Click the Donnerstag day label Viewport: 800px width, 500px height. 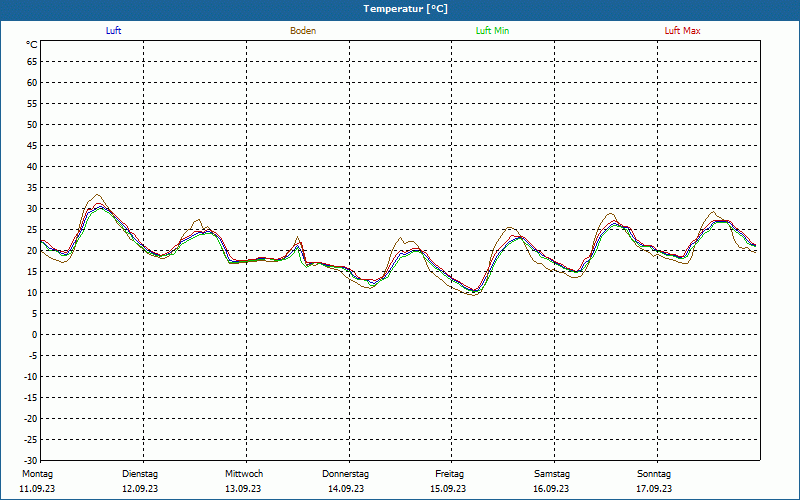[x=345, y=474]
